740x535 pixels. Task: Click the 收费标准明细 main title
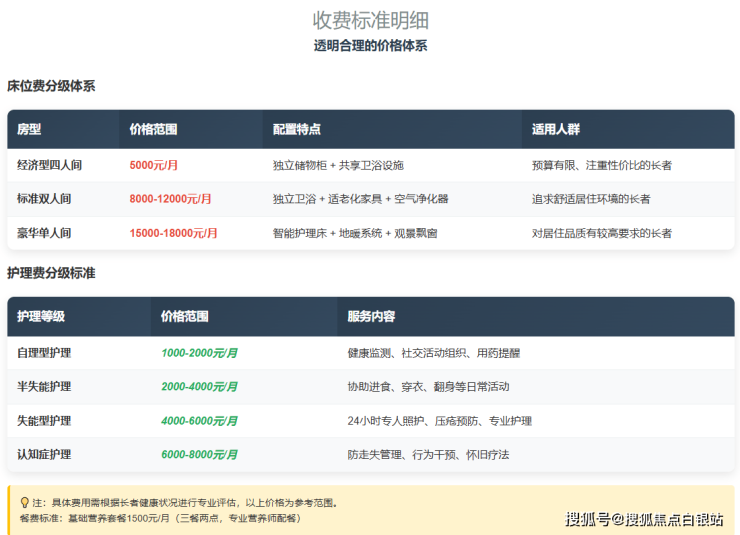tap(370, 20)
